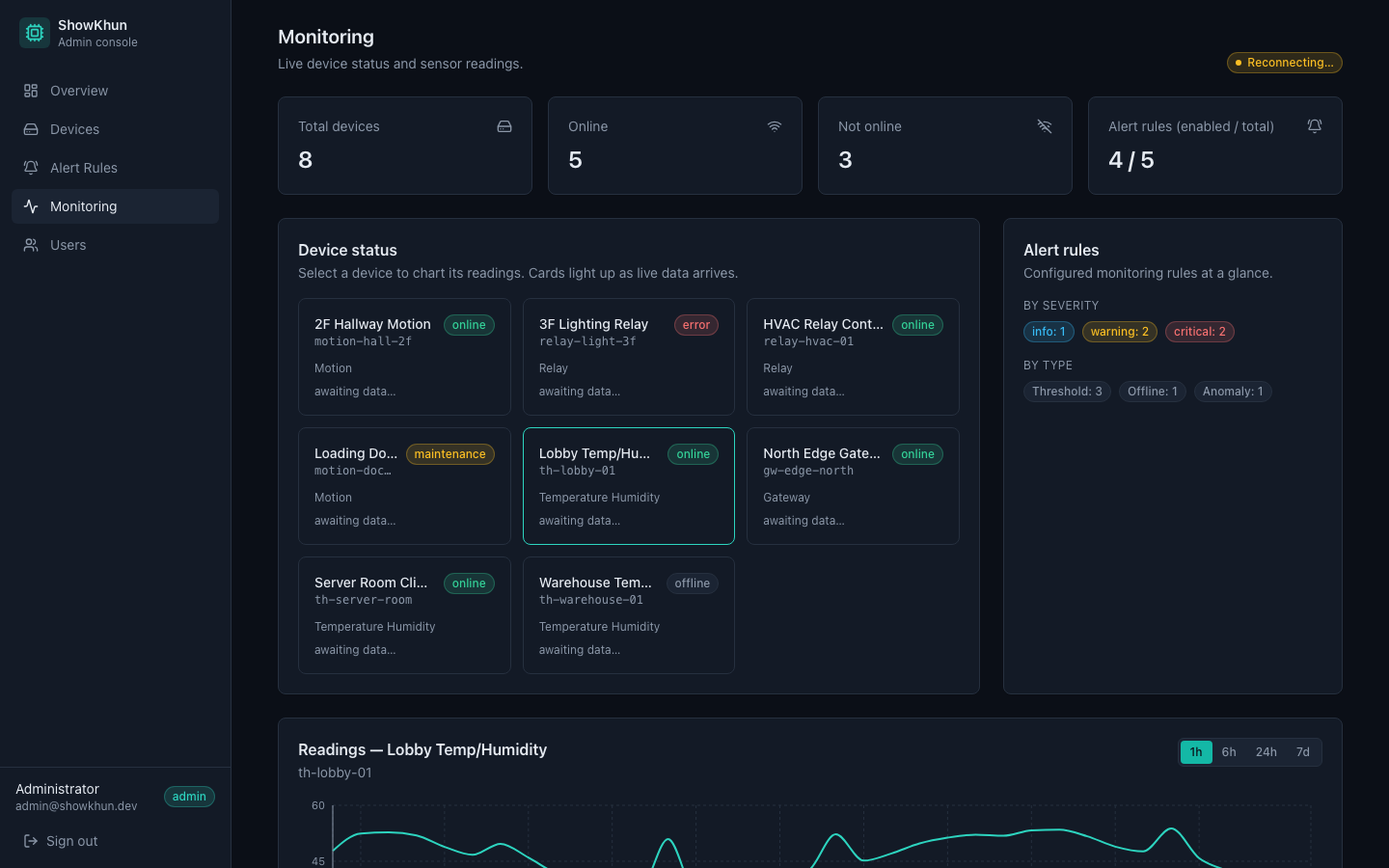Click admin@showkhun.dev email text
This screenshot has height=868, width=1389.
[x=76, y=806]
